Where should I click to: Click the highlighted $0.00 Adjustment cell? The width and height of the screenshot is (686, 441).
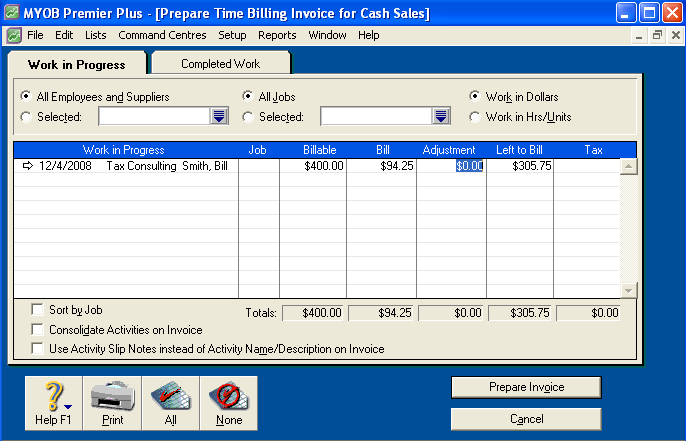pyautogui.click(x=469, y=166)
